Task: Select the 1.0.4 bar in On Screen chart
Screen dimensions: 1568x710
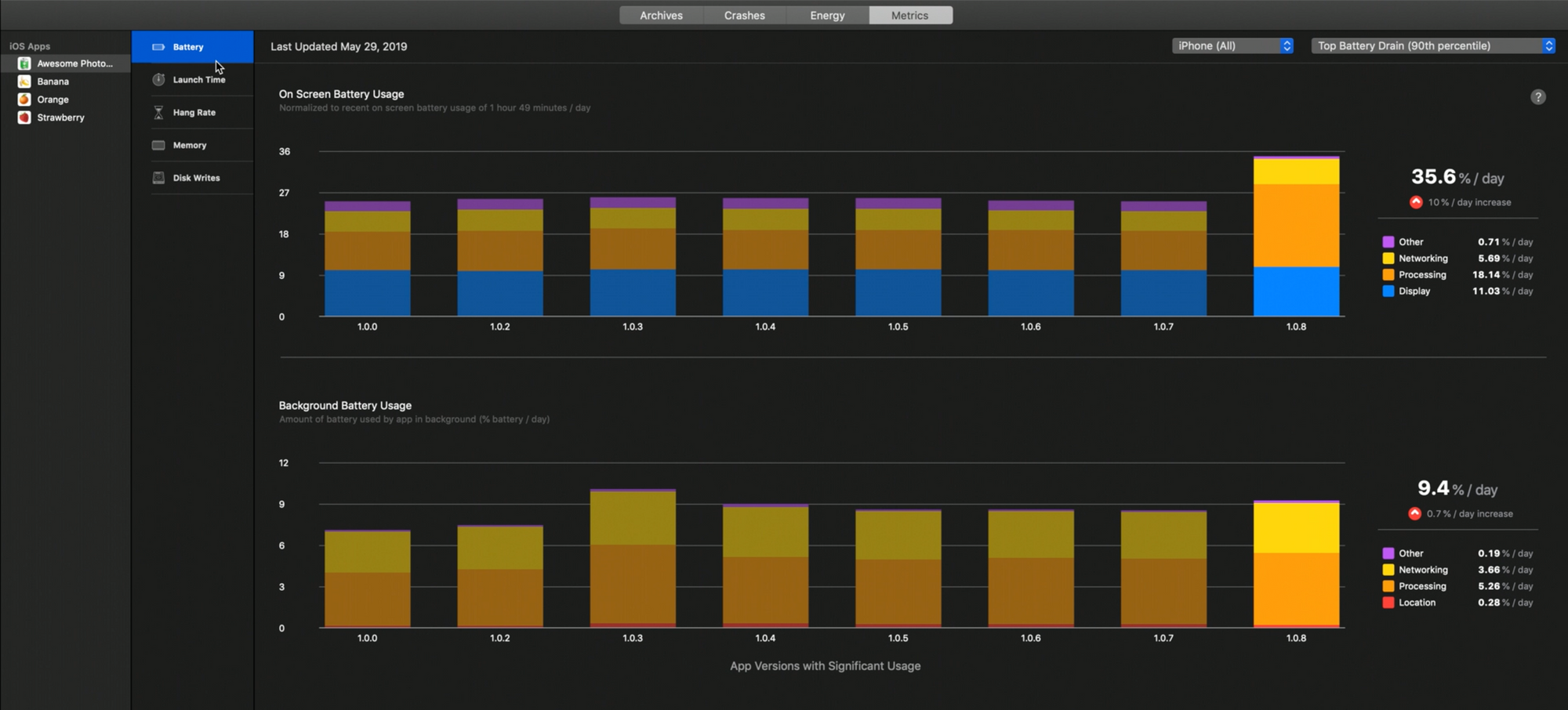Action: click(765, 258)
